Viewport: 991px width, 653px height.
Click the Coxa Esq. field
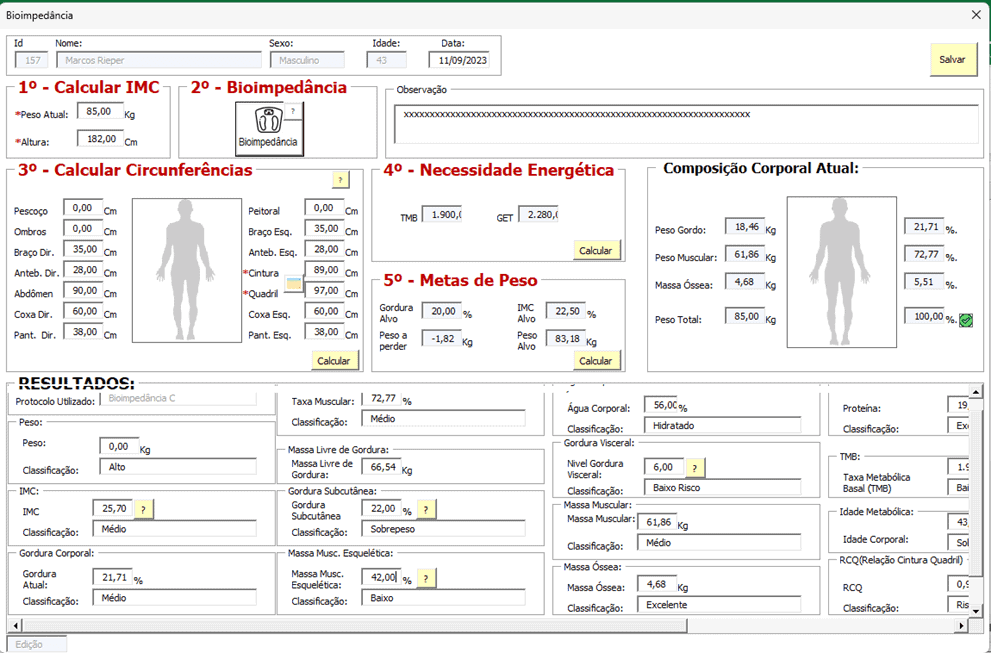tap(324, 311)
